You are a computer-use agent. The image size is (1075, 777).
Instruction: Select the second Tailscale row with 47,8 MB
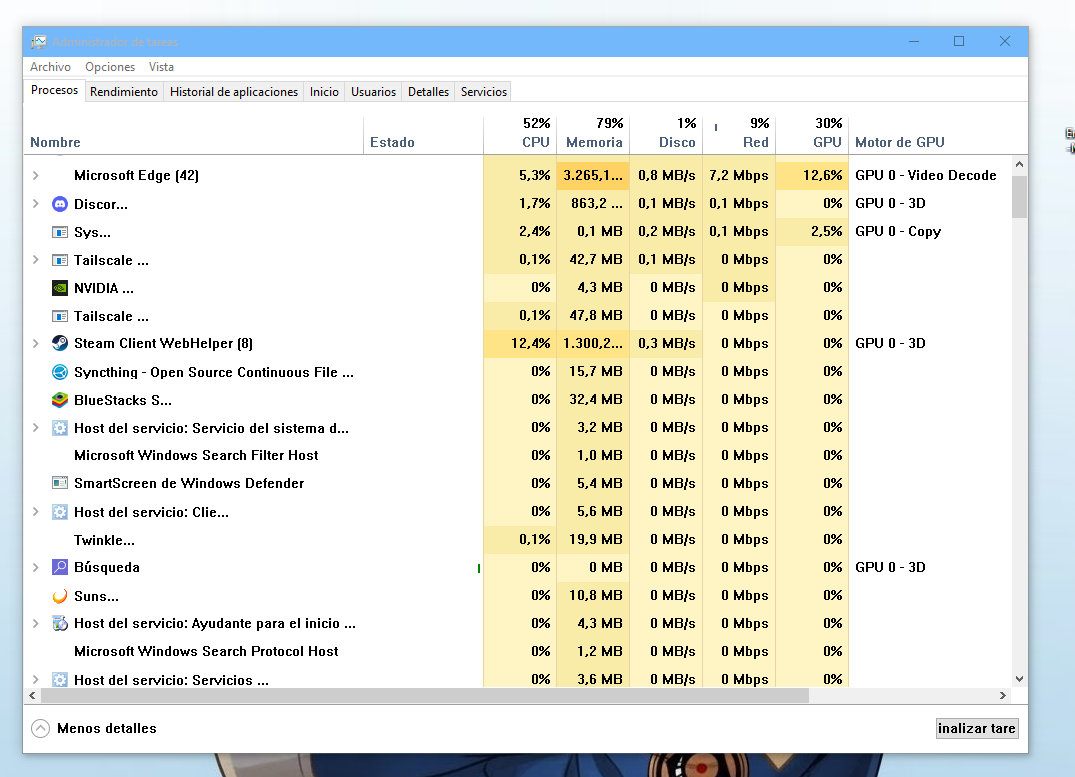518,316
